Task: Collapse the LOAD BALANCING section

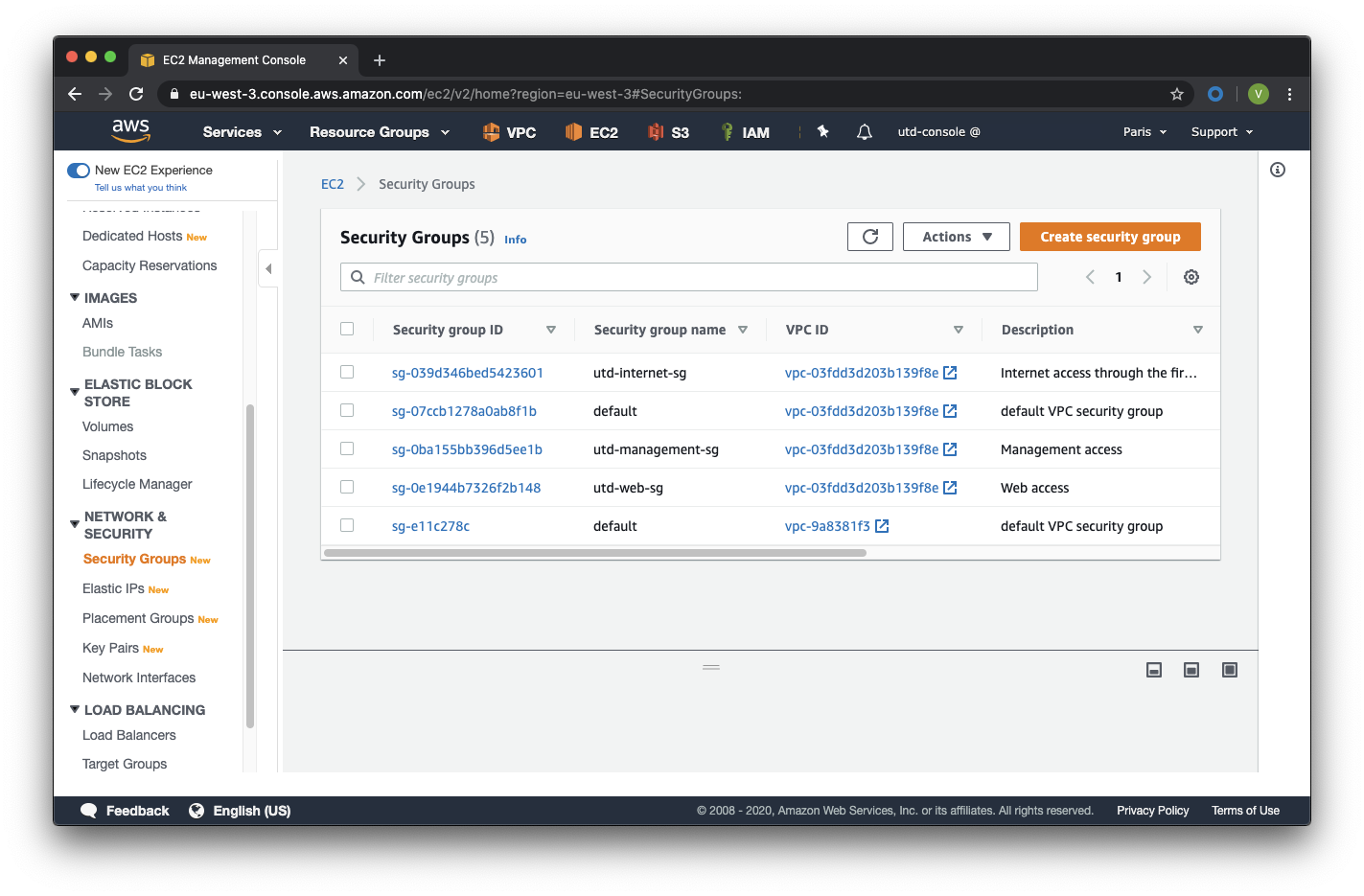Action: coord(75,709)
